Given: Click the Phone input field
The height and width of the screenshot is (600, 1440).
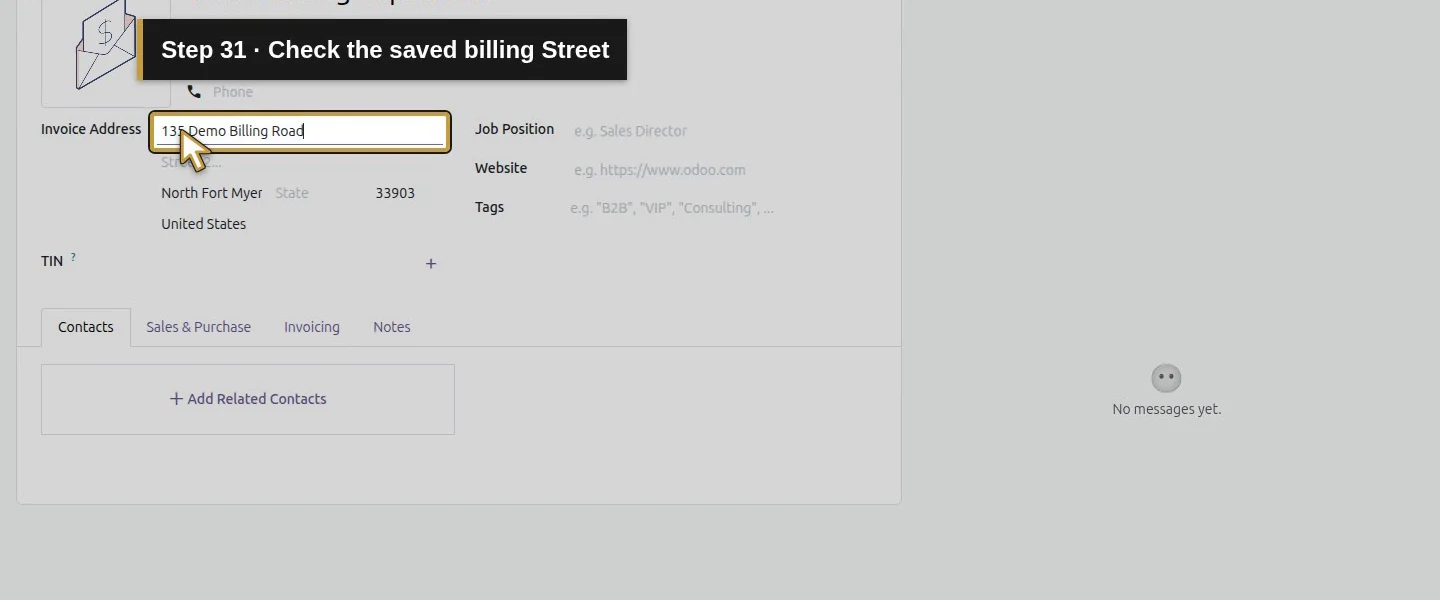Looking at the screenshot, I should [322, 92].
